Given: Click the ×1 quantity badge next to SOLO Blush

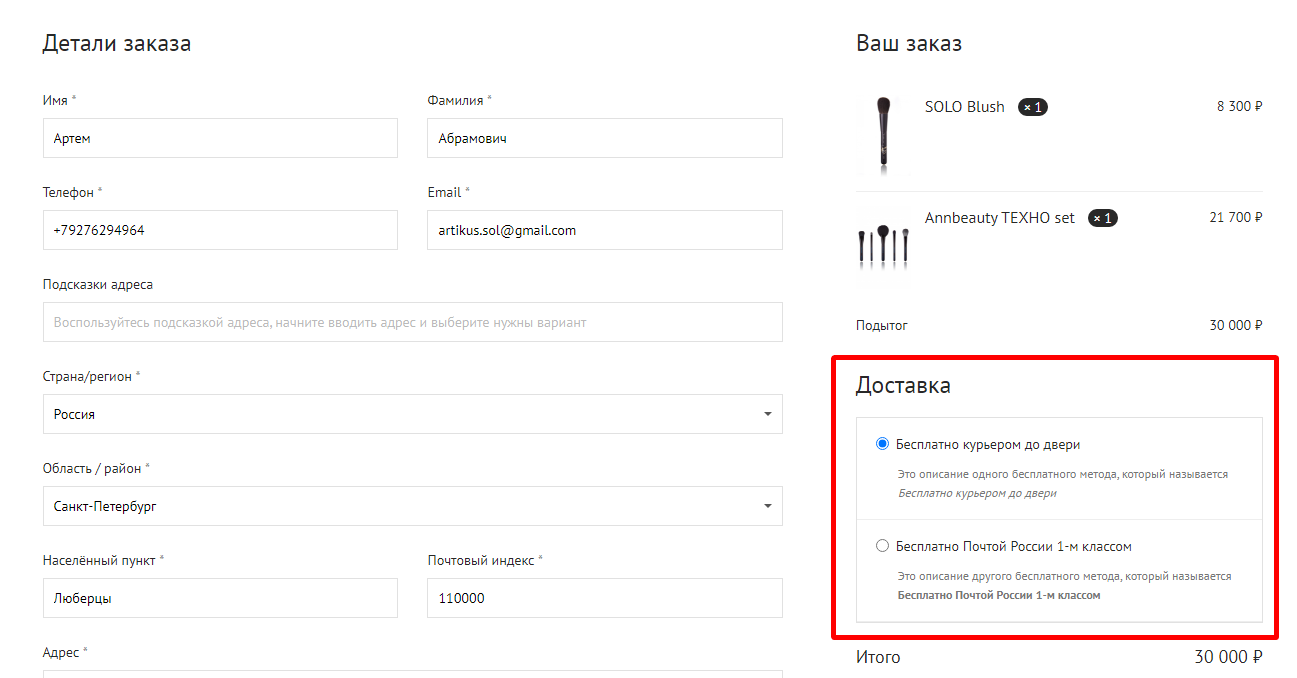Looking at the screenshot, I should click(x=1033, y=107).
